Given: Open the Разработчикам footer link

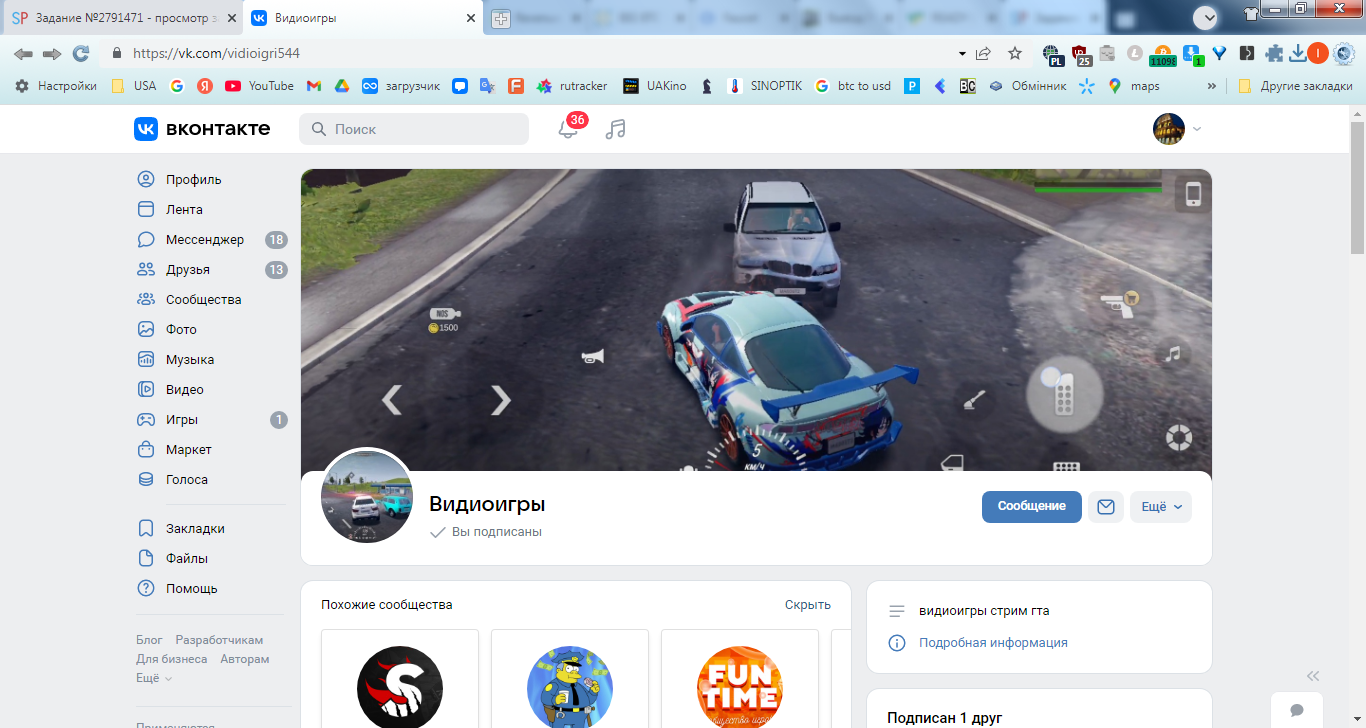Looking at the screenshot, I should (219, 640).
